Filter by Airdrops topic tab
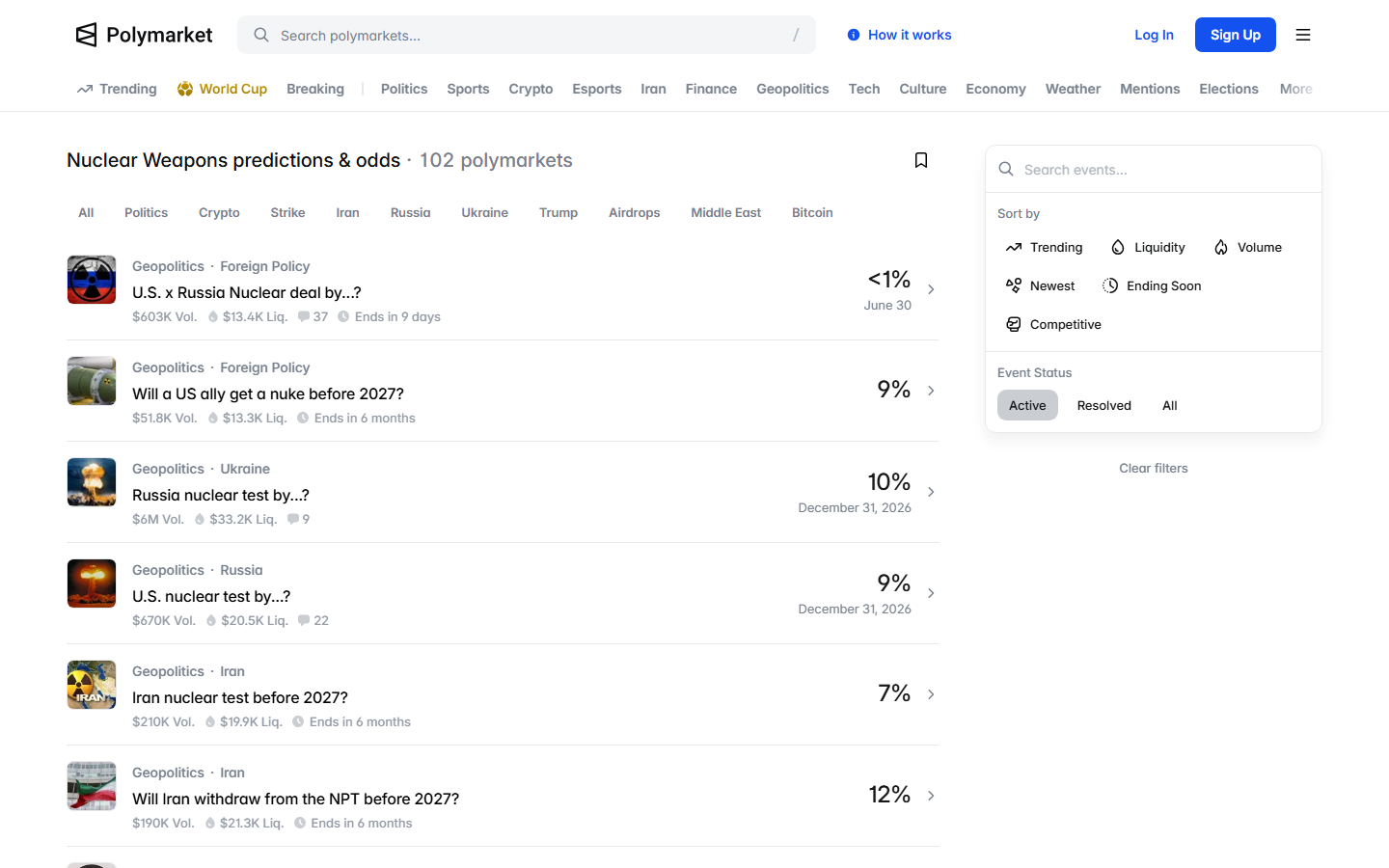The height and width of the screenshot is (868, 1389). point(634,212)
